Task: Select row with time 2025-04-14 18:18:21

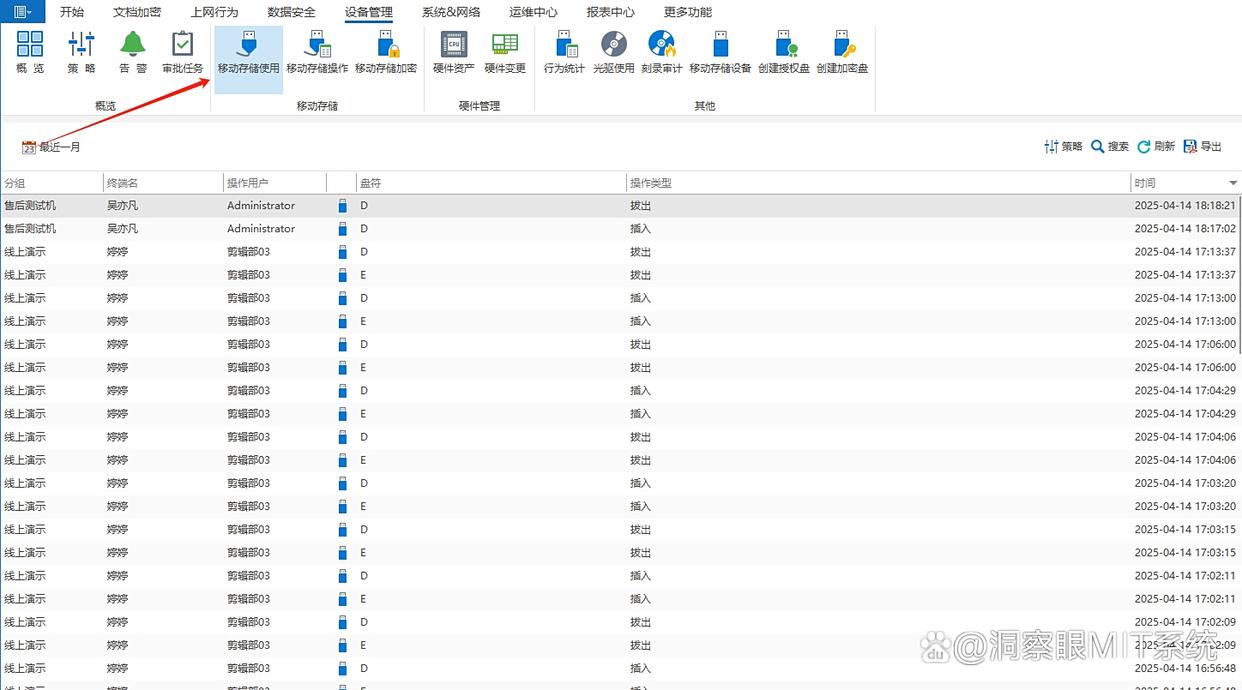Action: pyautogui.click(x=621, y=205)
